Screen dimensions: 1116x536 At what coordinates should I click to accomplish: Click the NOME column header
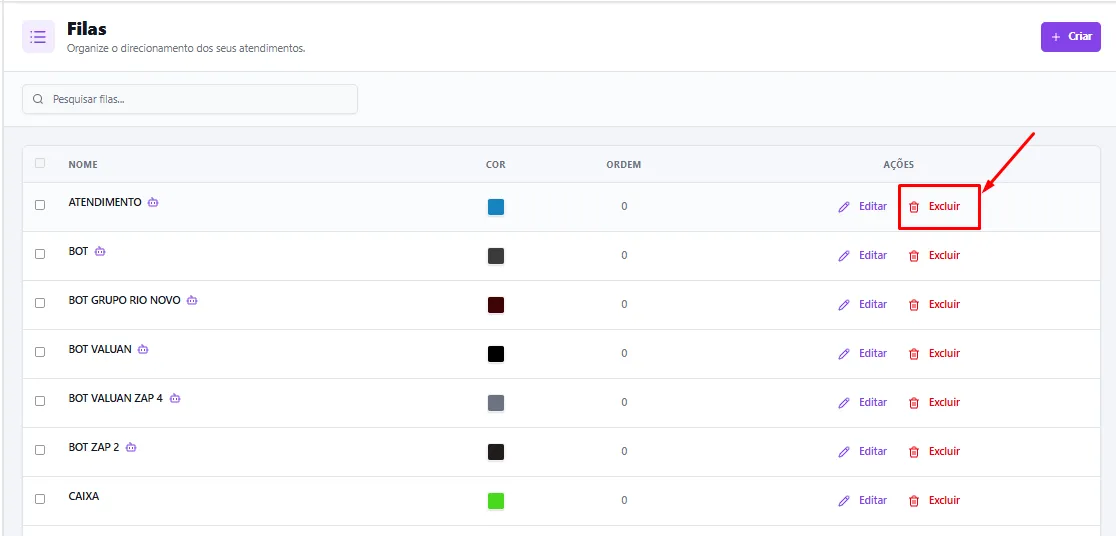[x=83, y=164]
